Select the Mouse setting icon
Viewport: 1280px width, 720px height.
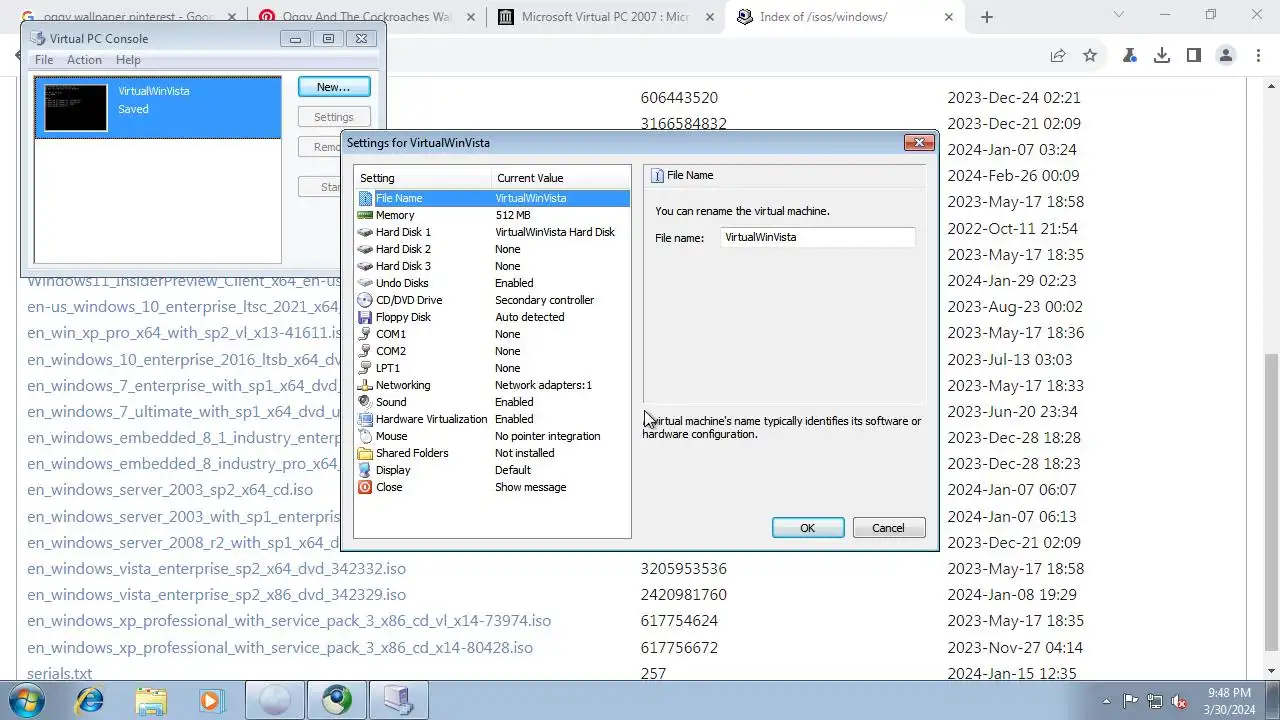pos(365,436)
